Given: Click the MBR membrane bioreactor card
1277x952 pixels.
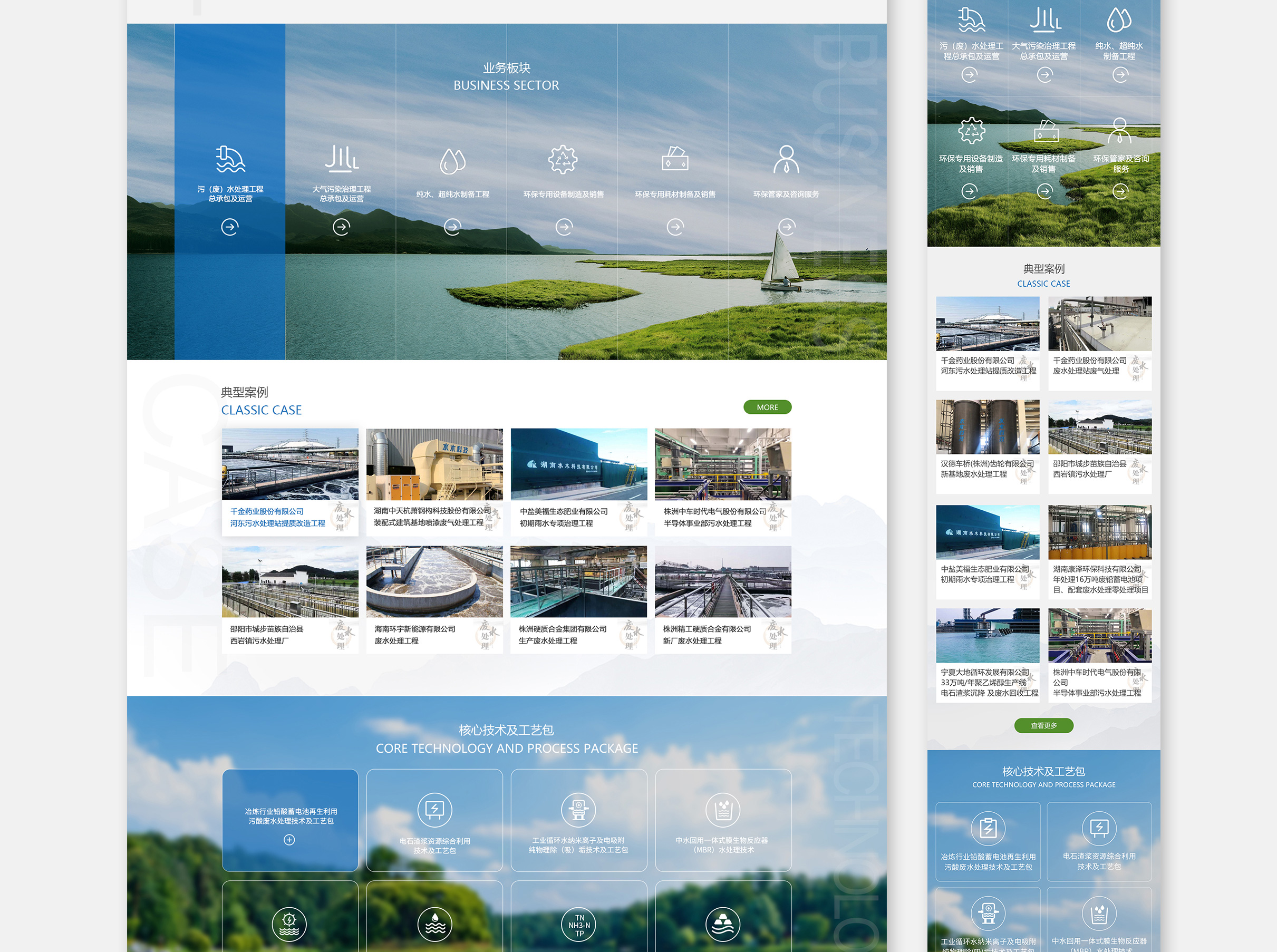Looking at the screenshot, I should [x=723, y=820].
